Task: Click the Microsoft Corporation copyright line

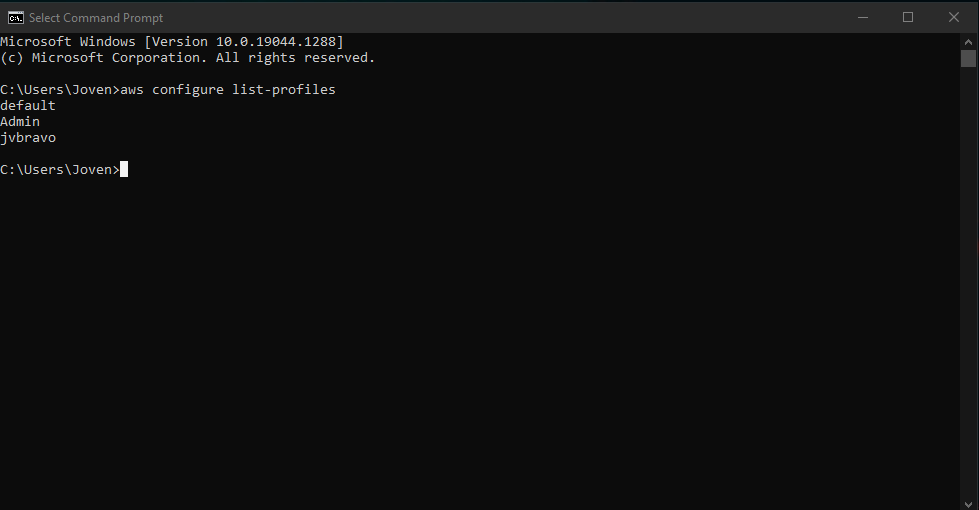Action: click(188, 57)
